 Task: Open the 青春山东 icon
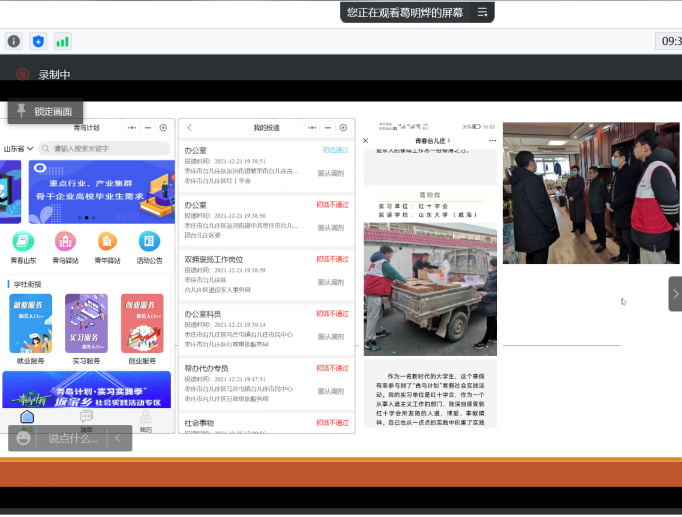[23, 242]
